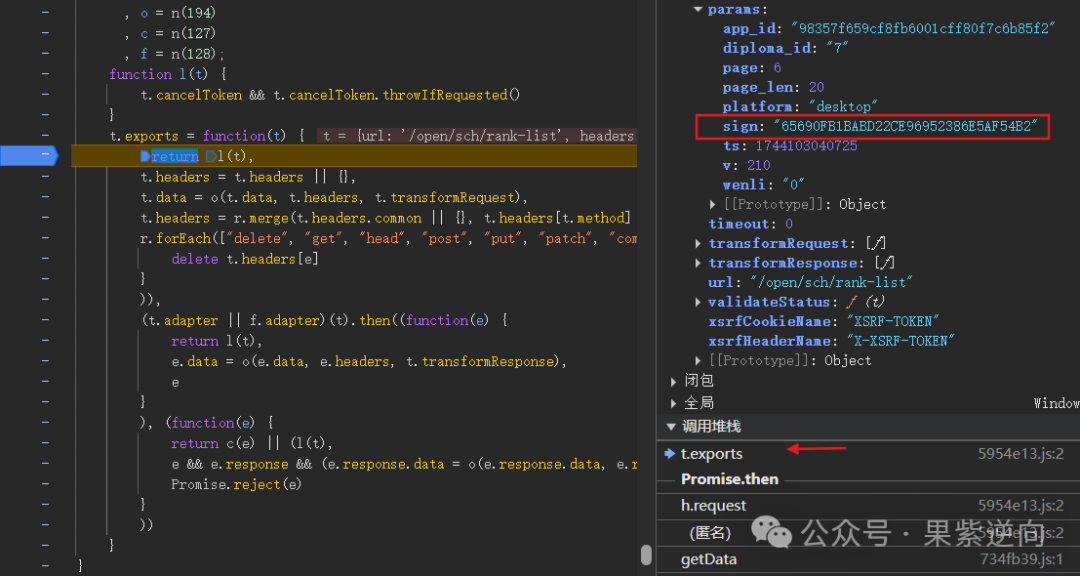The width and height of the screenshot is (1080, 576).
Task: Select the getData call stack frame
Action: tap(709, 559)
